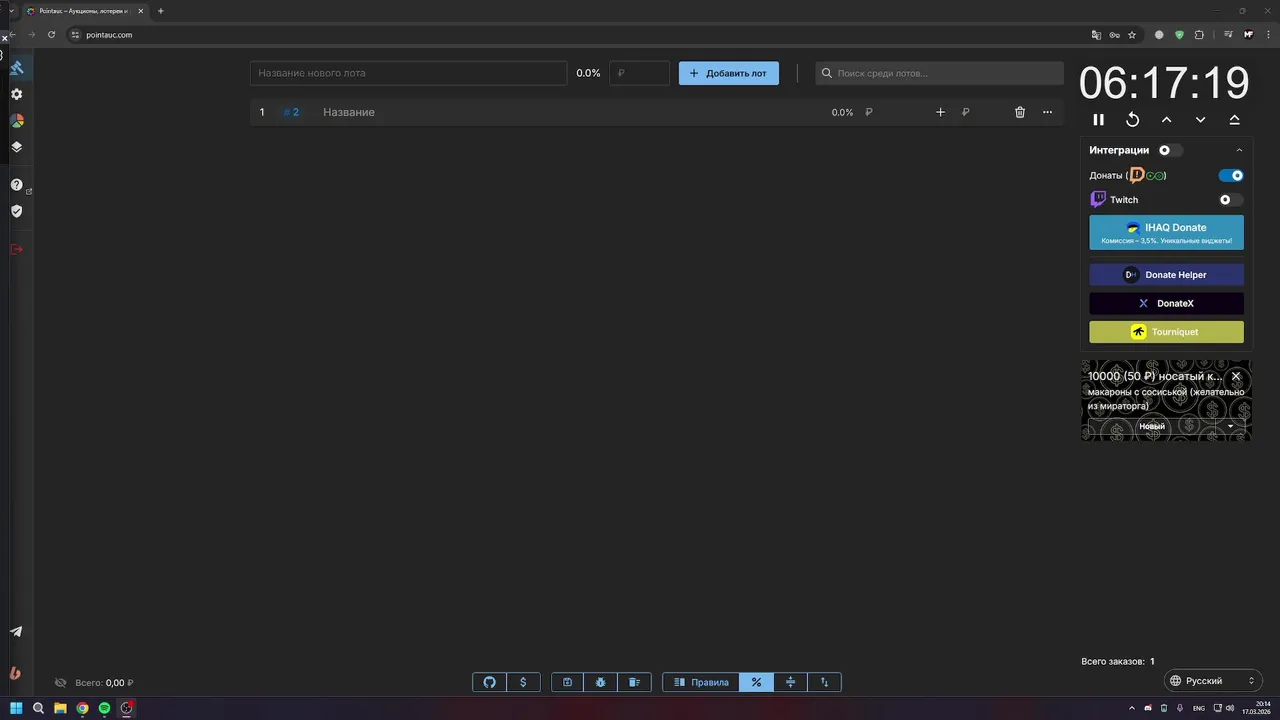The image size is (1280, 720).
Task: Click the ENG language indicator in tray
Action: coord(1199,708)
